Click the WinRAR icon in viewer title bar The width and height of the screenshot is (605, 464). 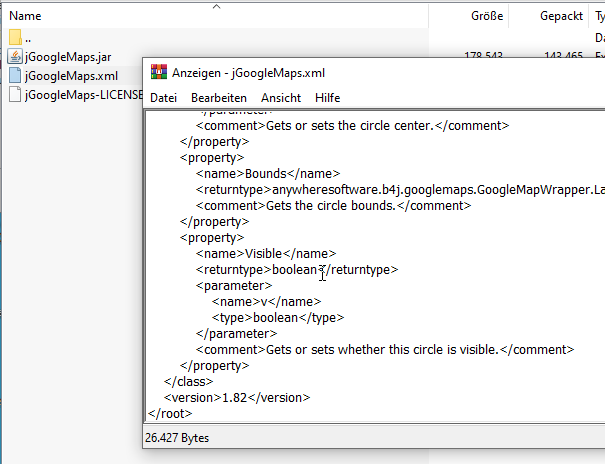coord(159,72)
